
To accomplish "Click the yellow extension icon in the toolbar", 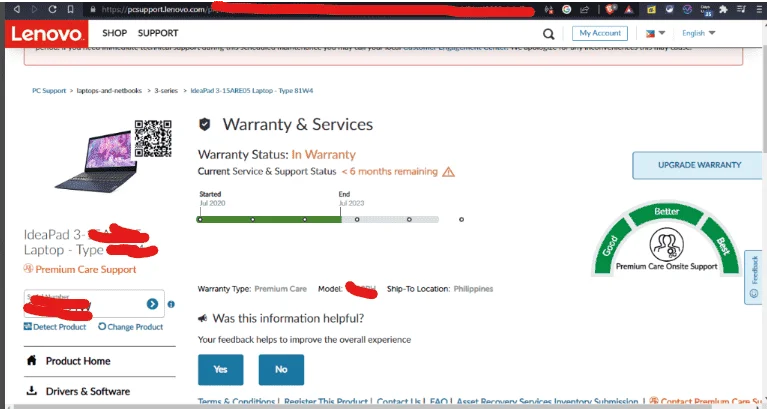I will pyautogui.click(x=651, y=9).
